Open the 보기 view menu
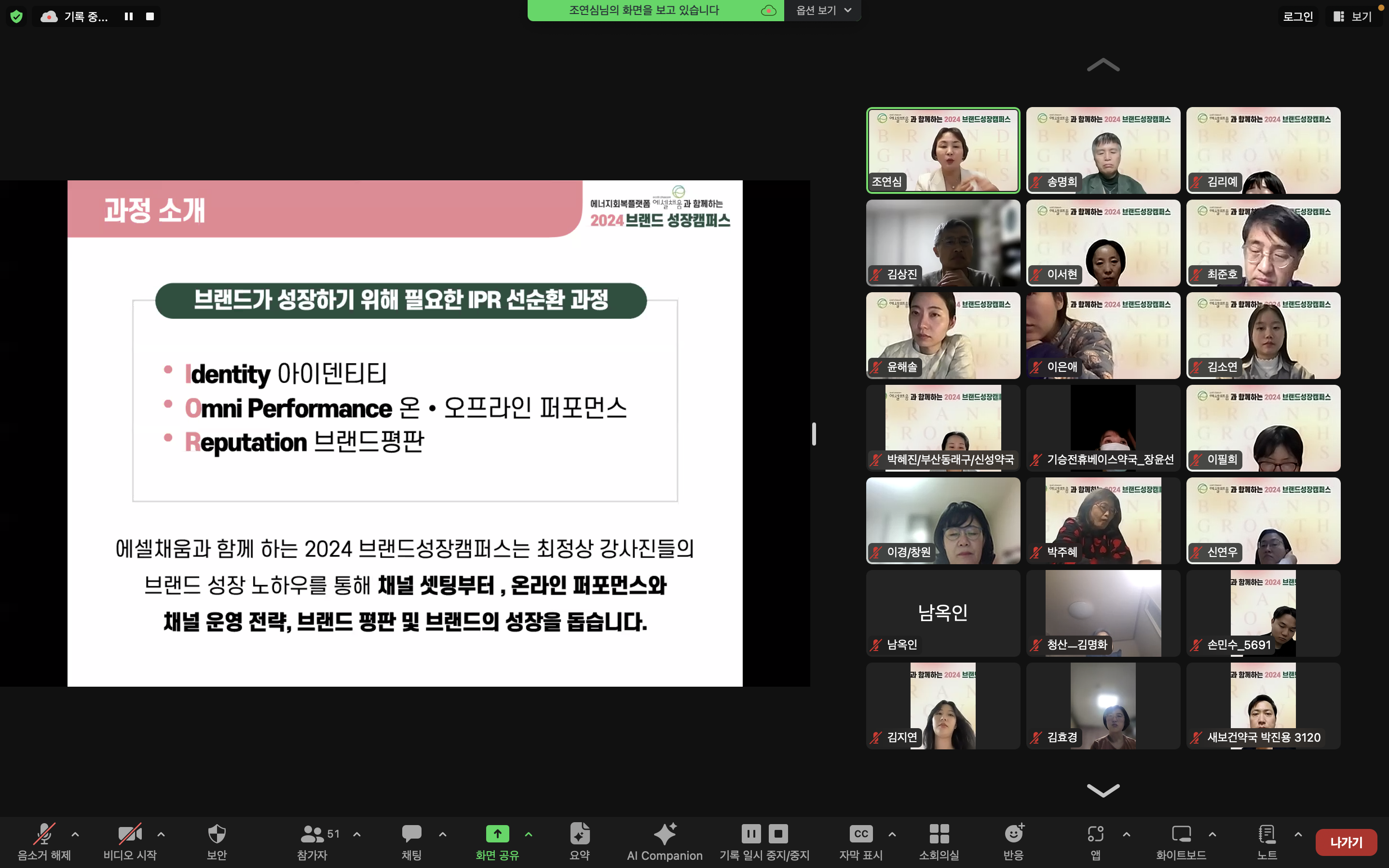 1353,16
